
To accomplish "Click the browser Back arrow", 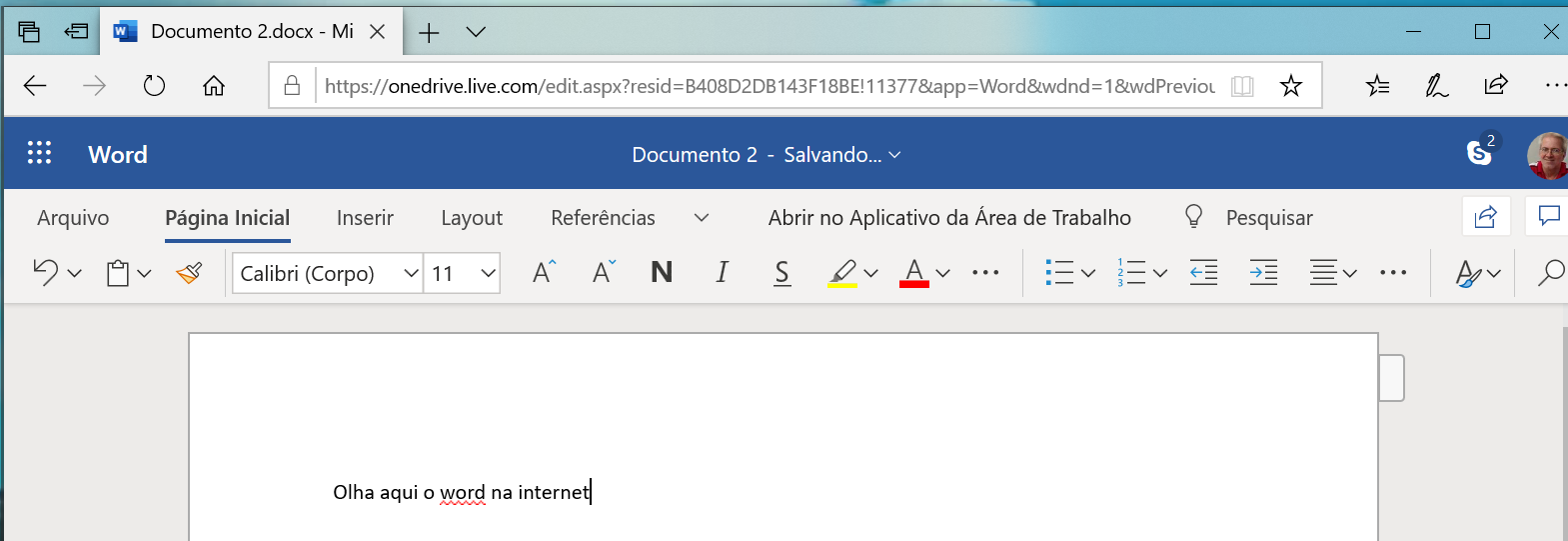I will 35,86.
